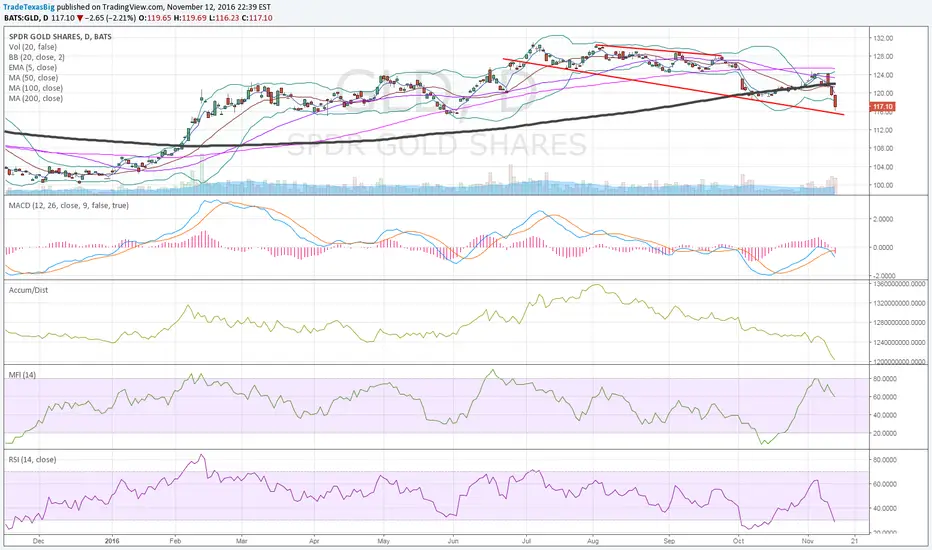Screen dimensions: 932x550
Task: Click 100.00 on the price axis
Action: (884, 186)
